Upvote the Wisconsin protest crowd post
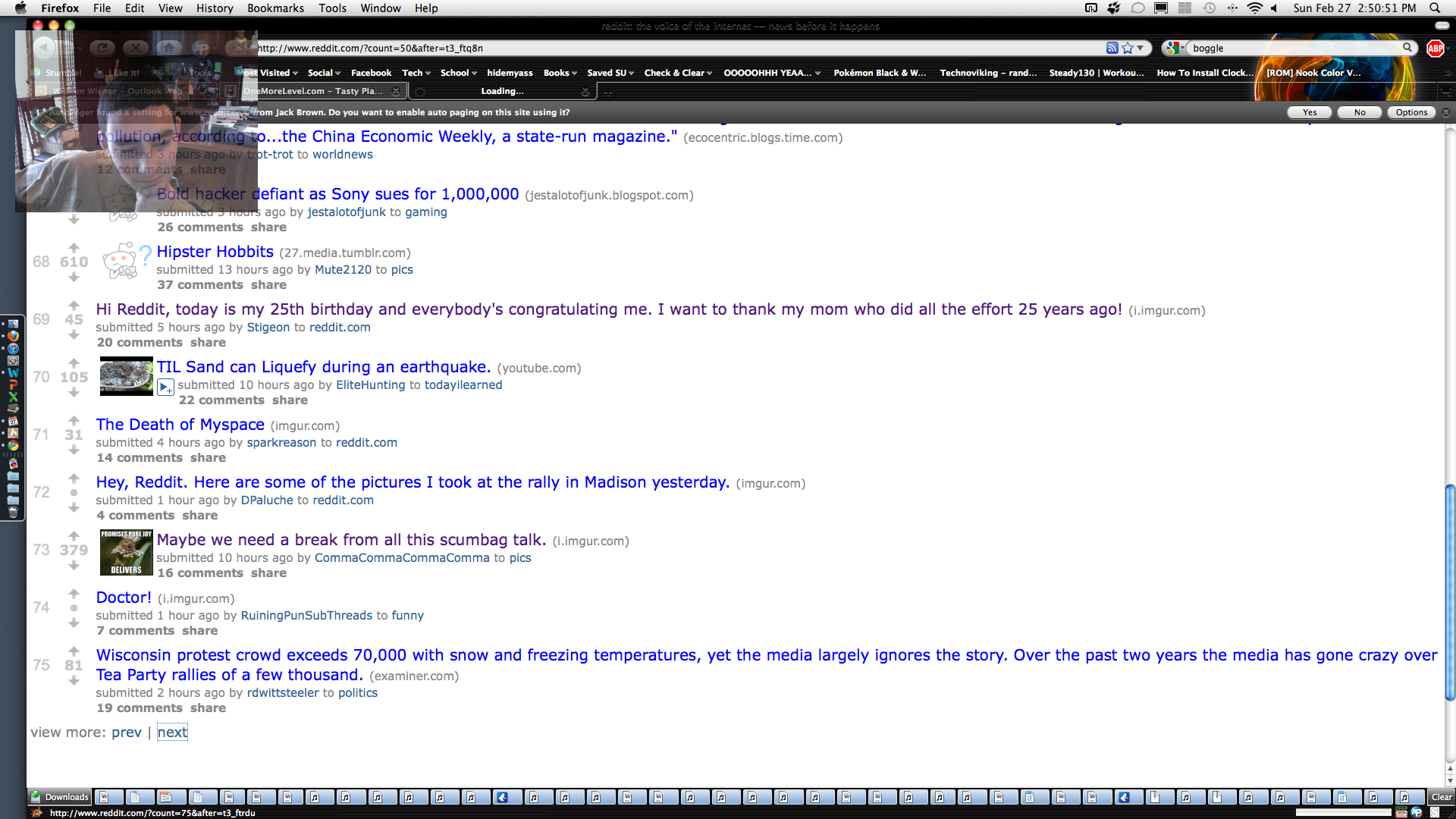The image size is (1456, 819). [x=74, y=651]
